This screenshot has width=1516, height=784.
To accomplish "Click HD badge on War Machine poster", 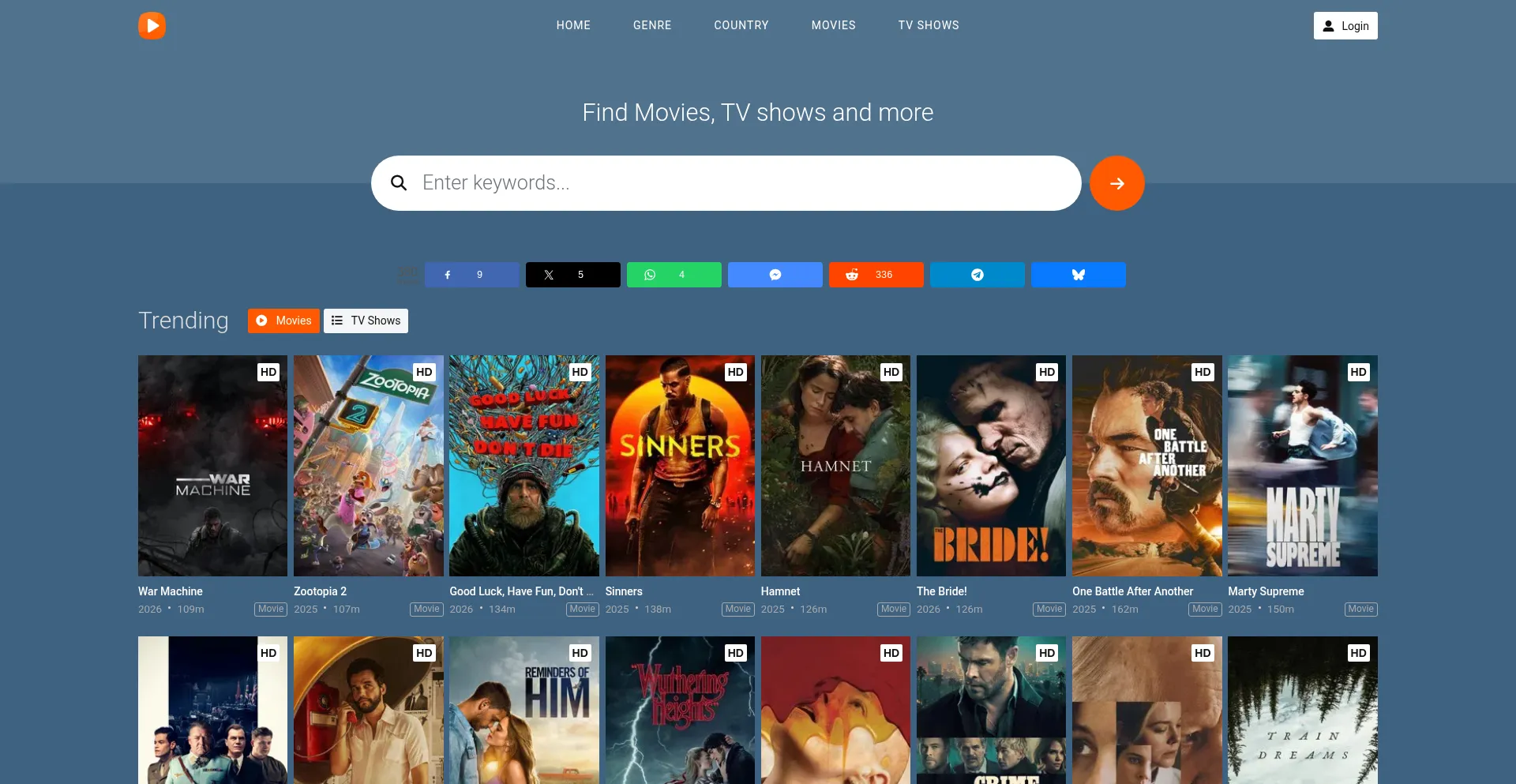I will [268, 372].
